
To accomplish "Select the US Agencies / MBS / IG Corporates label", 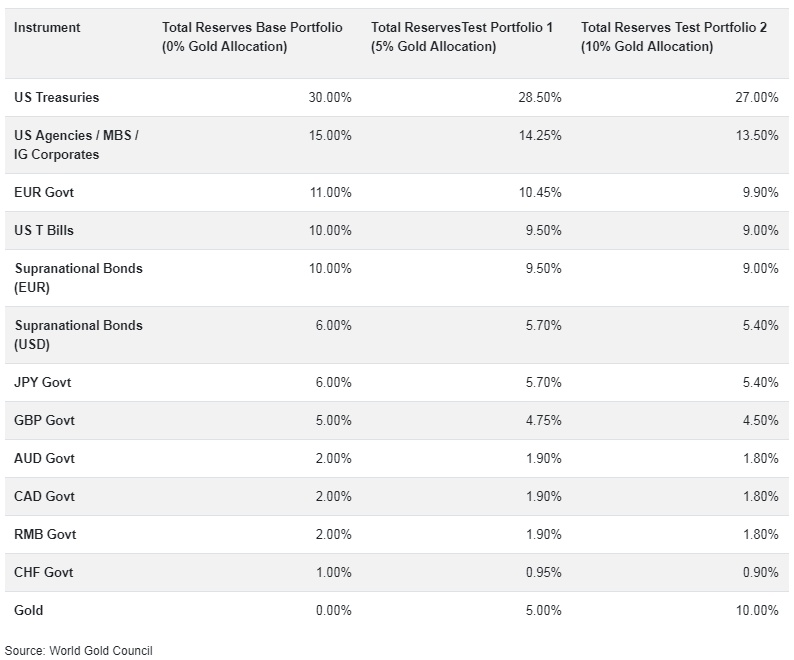I will pyautogui.click(x=76, y=145).
